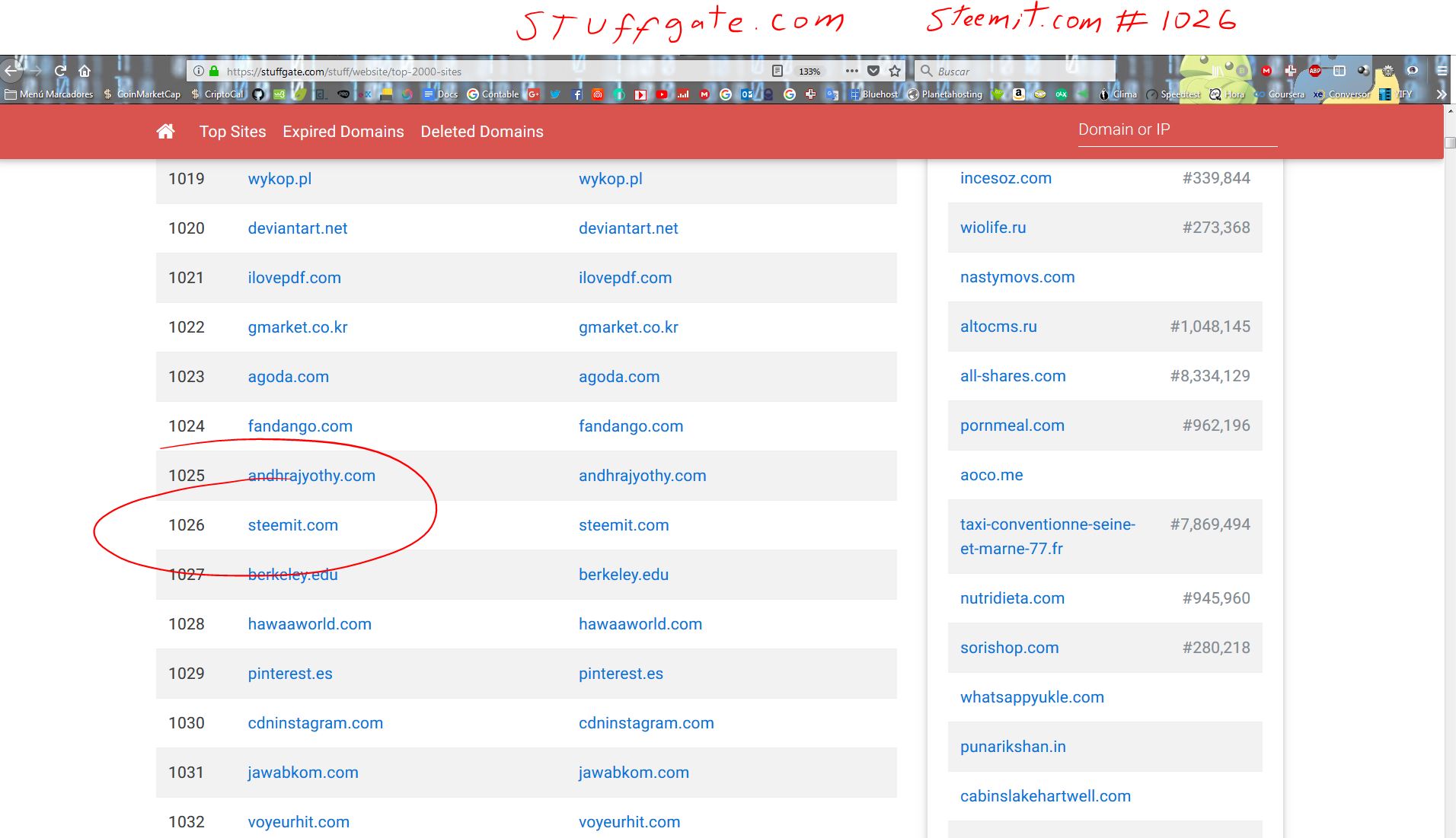1456x838 pixels.
Task: Open Coursera bookmark
Action: click(1279, 94)
